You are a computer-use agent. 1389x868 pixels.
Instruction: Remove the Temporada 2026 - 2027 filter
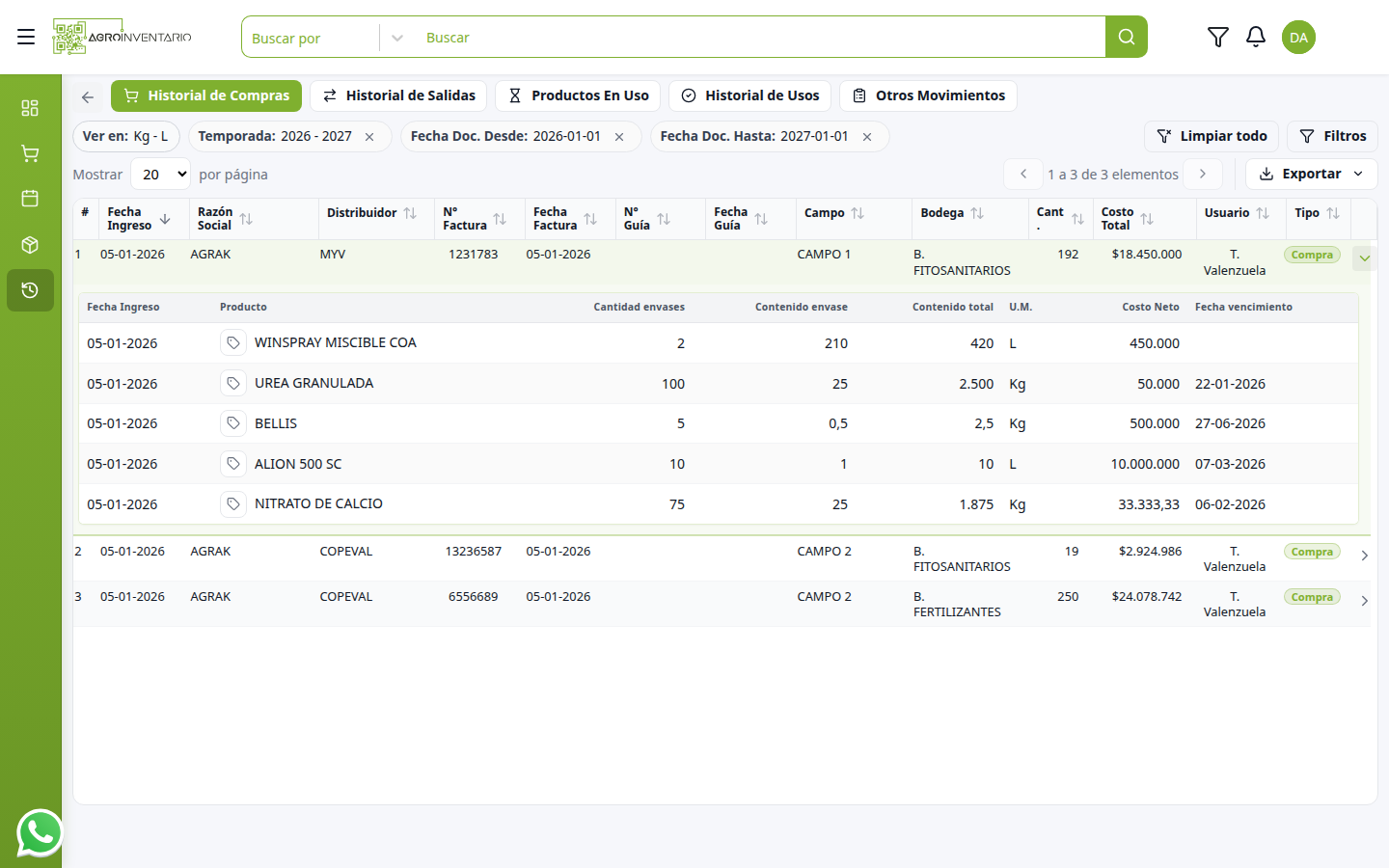click(x=369, y=137)
